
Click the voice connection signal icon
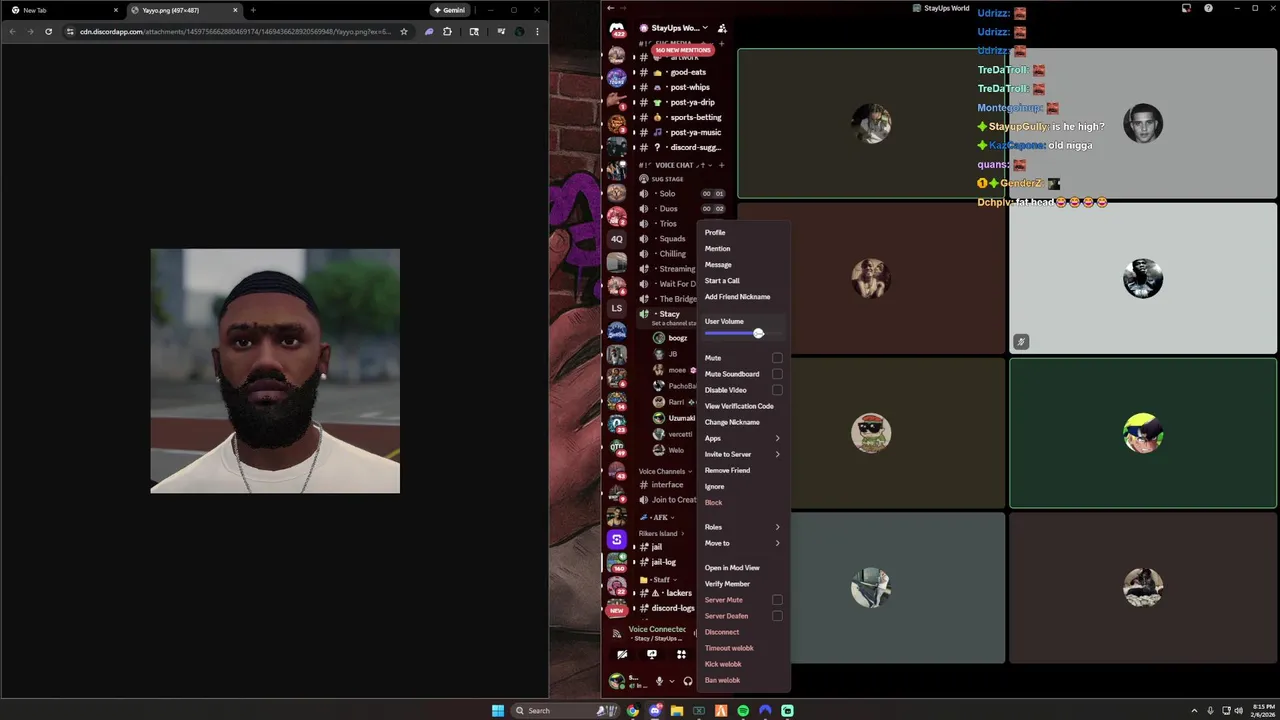[617, 633]
